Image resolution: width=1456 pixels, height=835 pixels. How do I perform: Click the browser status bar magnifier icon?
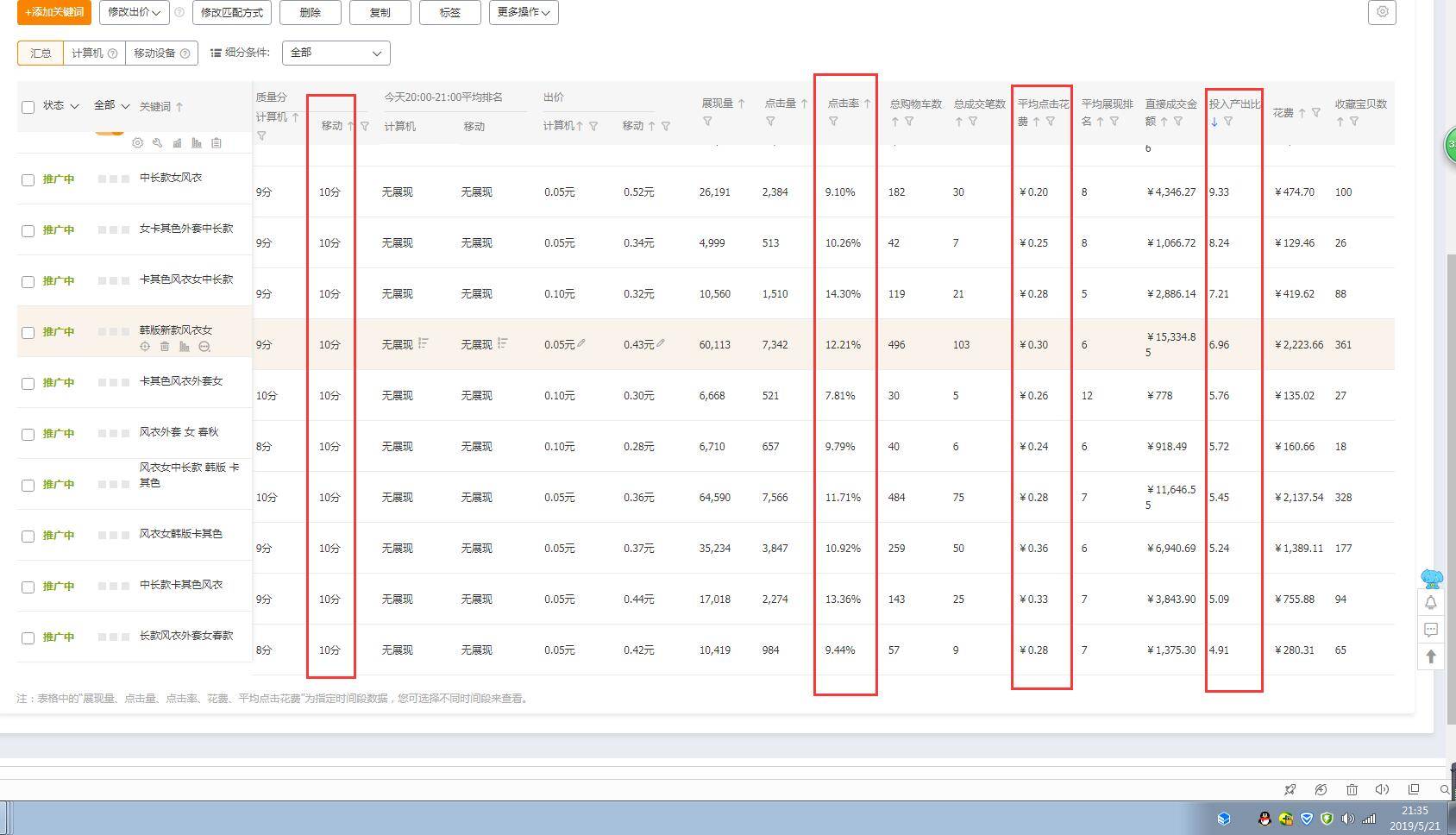pyautogui.click(x=1445, y=789)
